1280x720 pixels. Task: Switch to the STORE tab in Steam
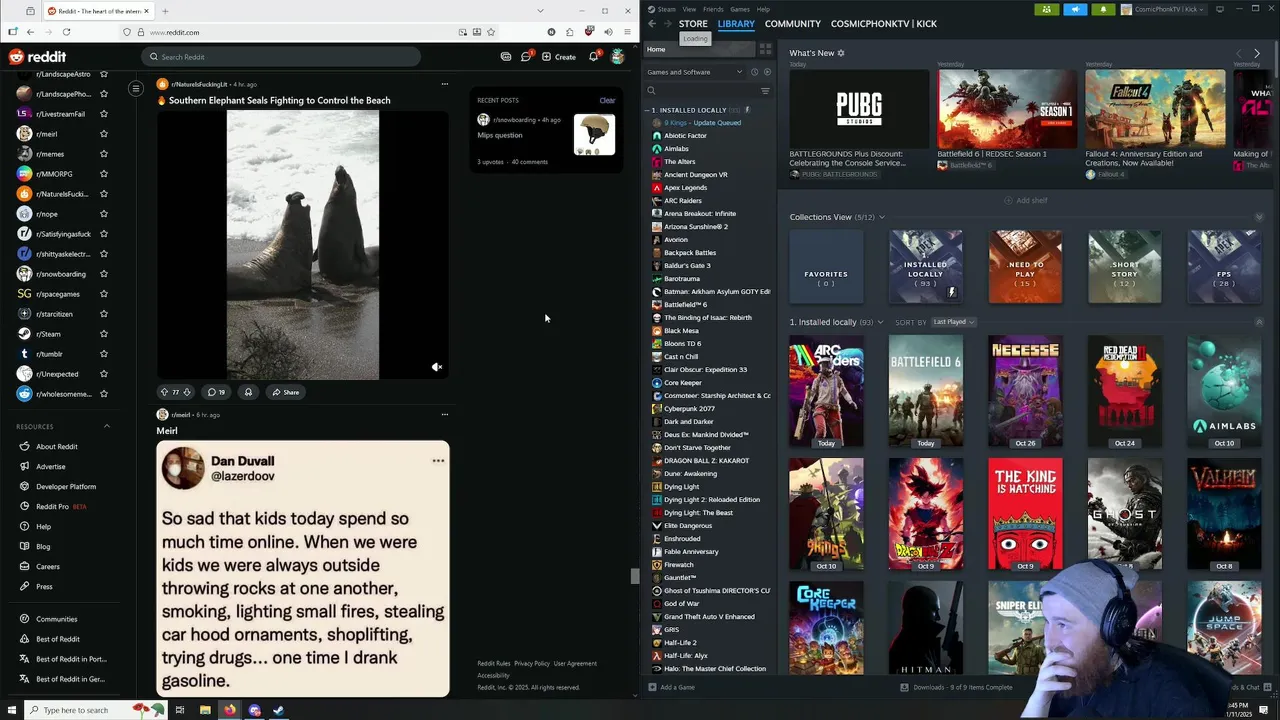point(693,24)
